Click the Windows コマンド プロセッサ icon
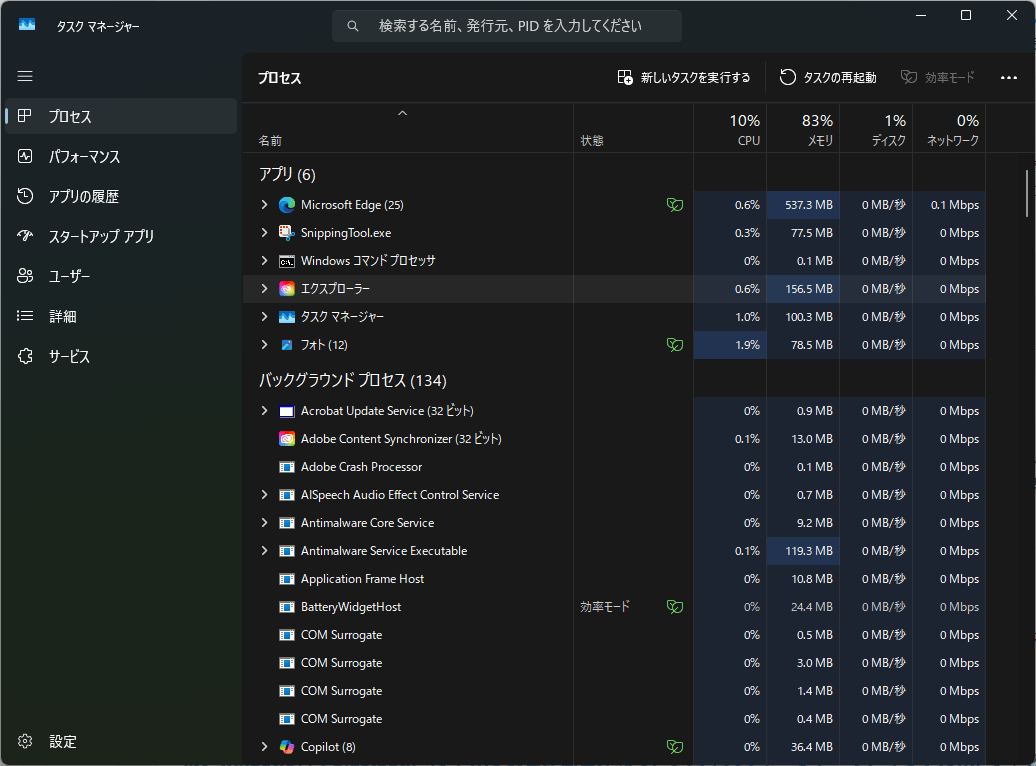 [287, 261]
